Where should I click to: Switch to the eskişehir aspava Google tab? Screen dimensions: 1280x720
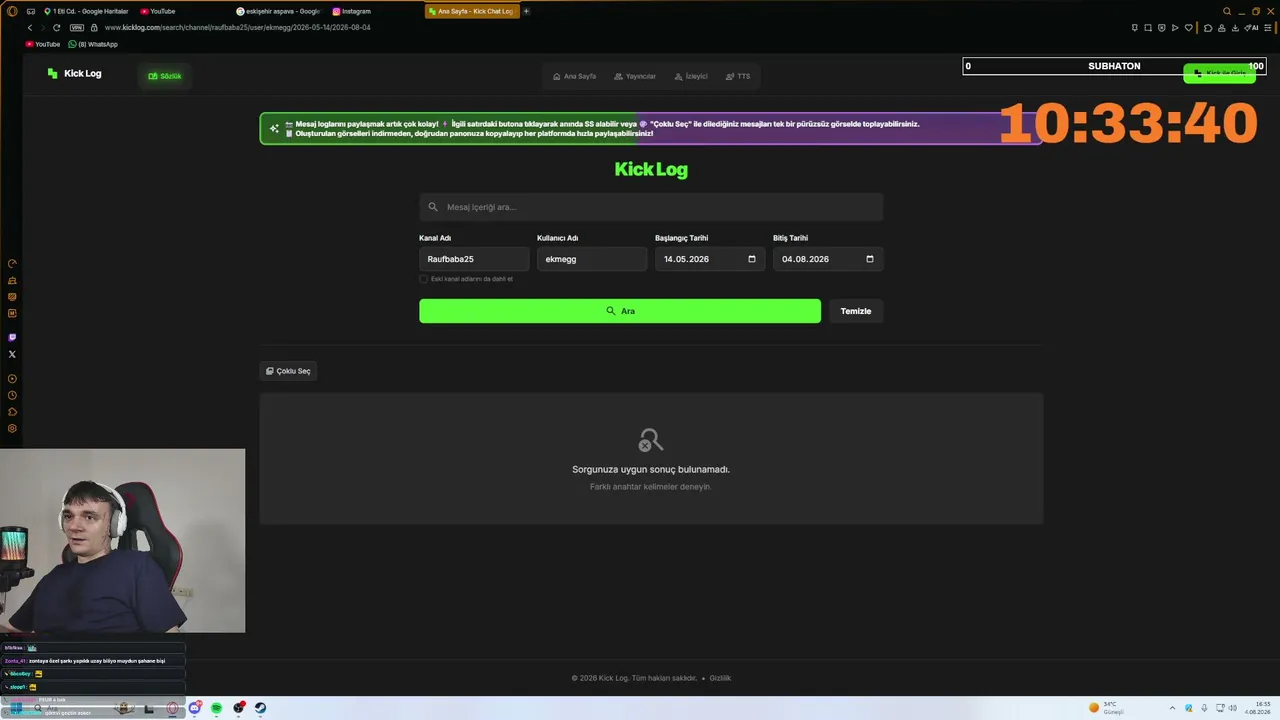(278, 11)
